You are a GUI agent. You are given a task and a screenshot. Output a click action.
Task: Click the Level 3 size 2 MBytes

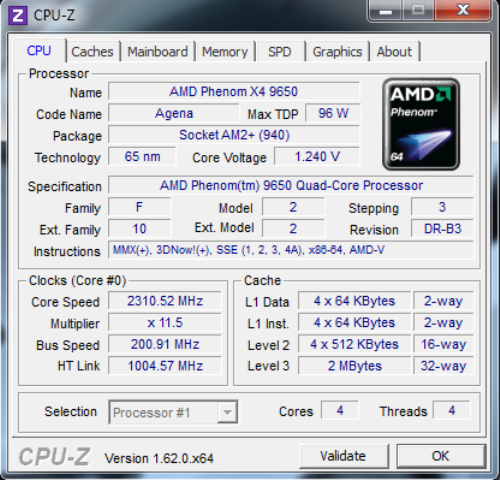coord(354,366)
